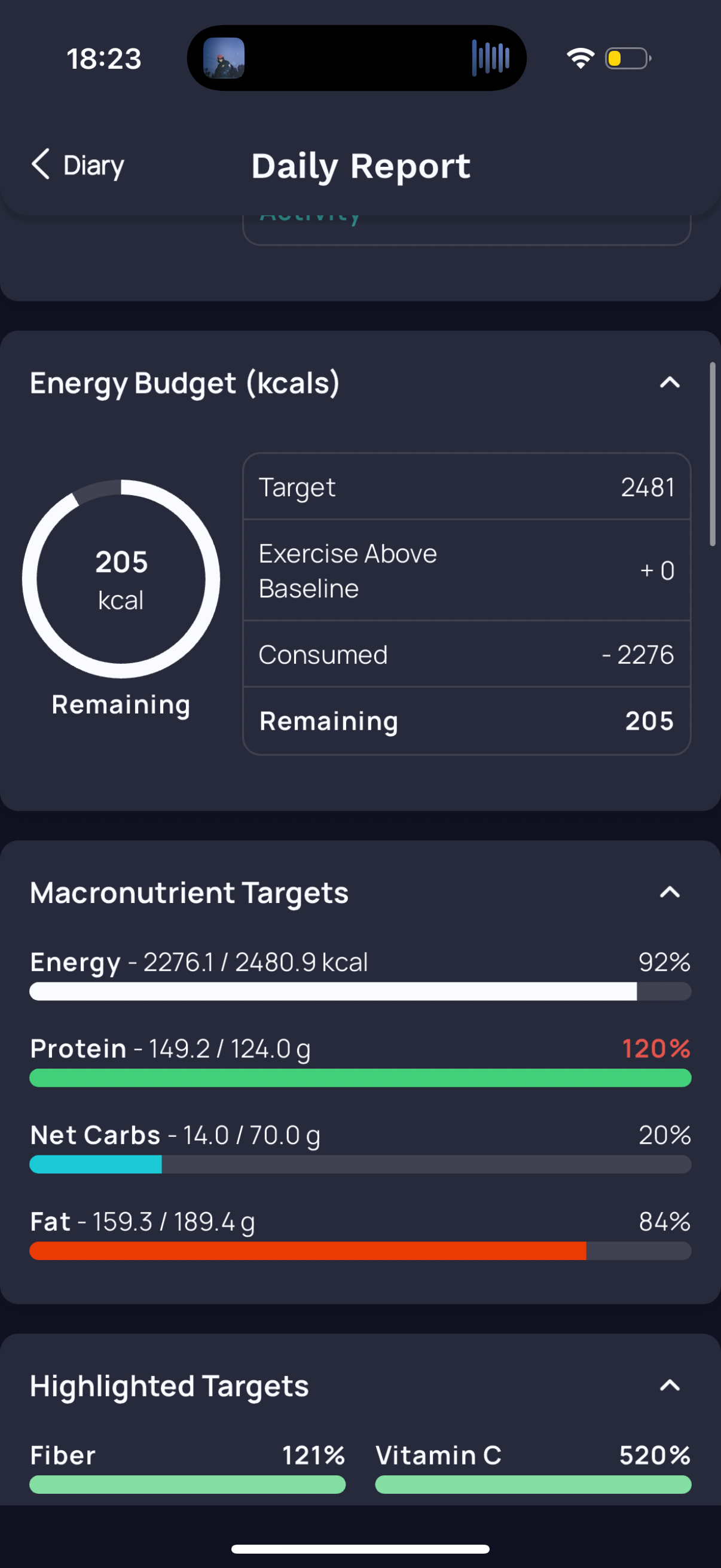Go back to the Diary screen
Screen dimensions: 721x1568
click(77, 165)
